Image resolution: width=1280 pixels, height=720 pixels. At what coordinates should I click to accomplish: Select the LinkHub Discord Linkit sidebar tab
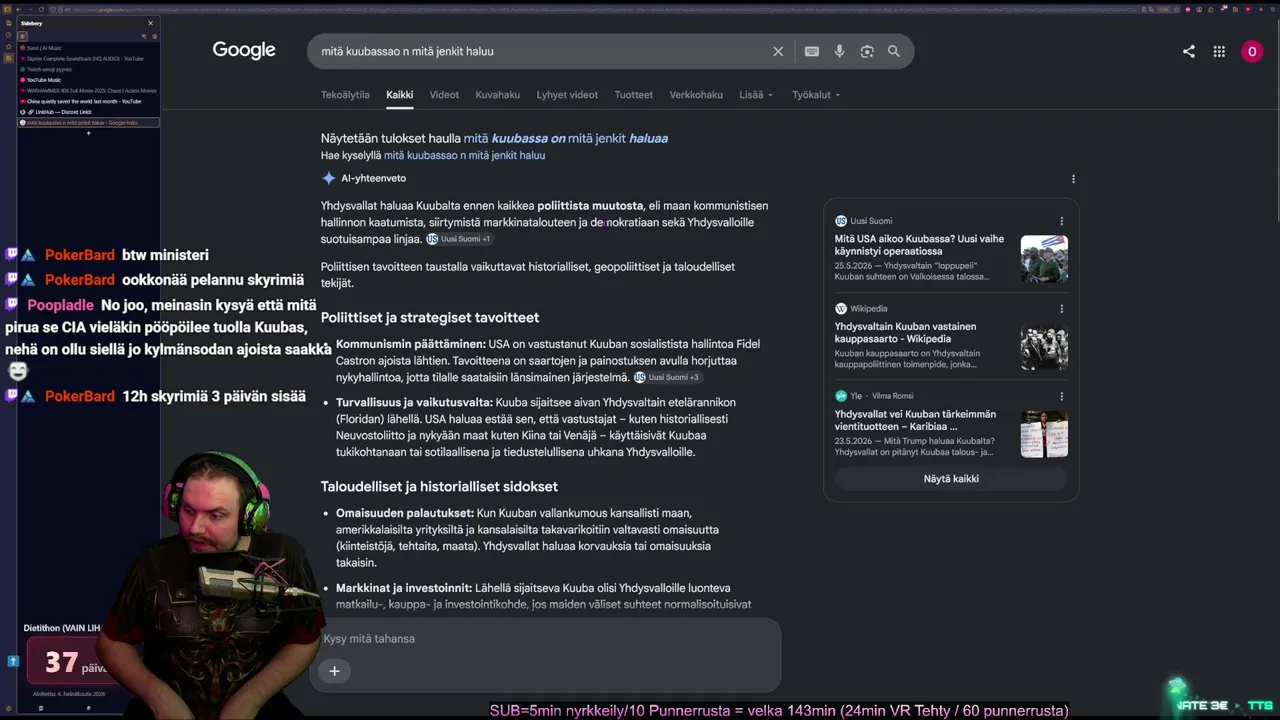point(88,112)
